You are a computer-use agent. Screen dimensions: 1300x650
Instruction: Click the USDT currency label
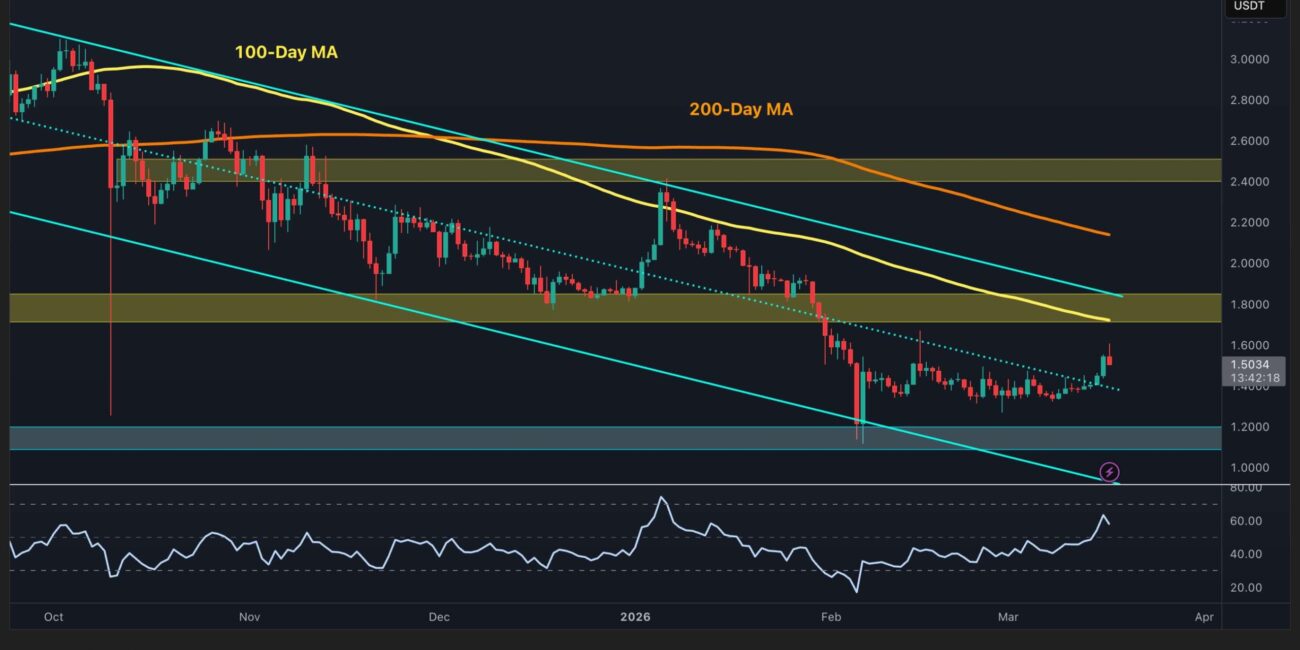pos(1248,6)
